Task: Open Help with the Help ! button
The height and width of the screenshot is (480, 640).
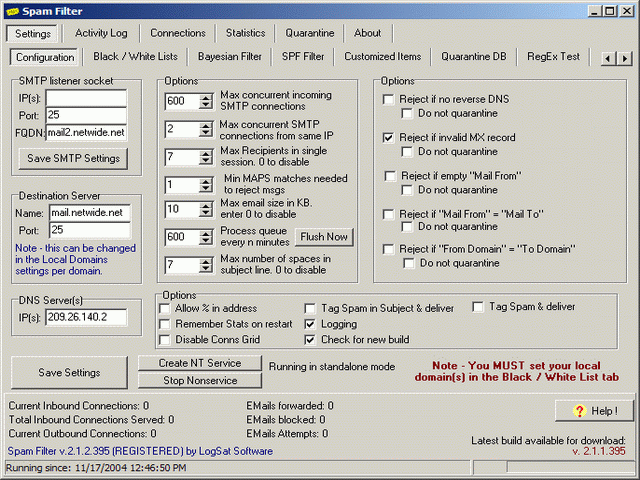Action: pyautogui.click(x=594, y=411)
